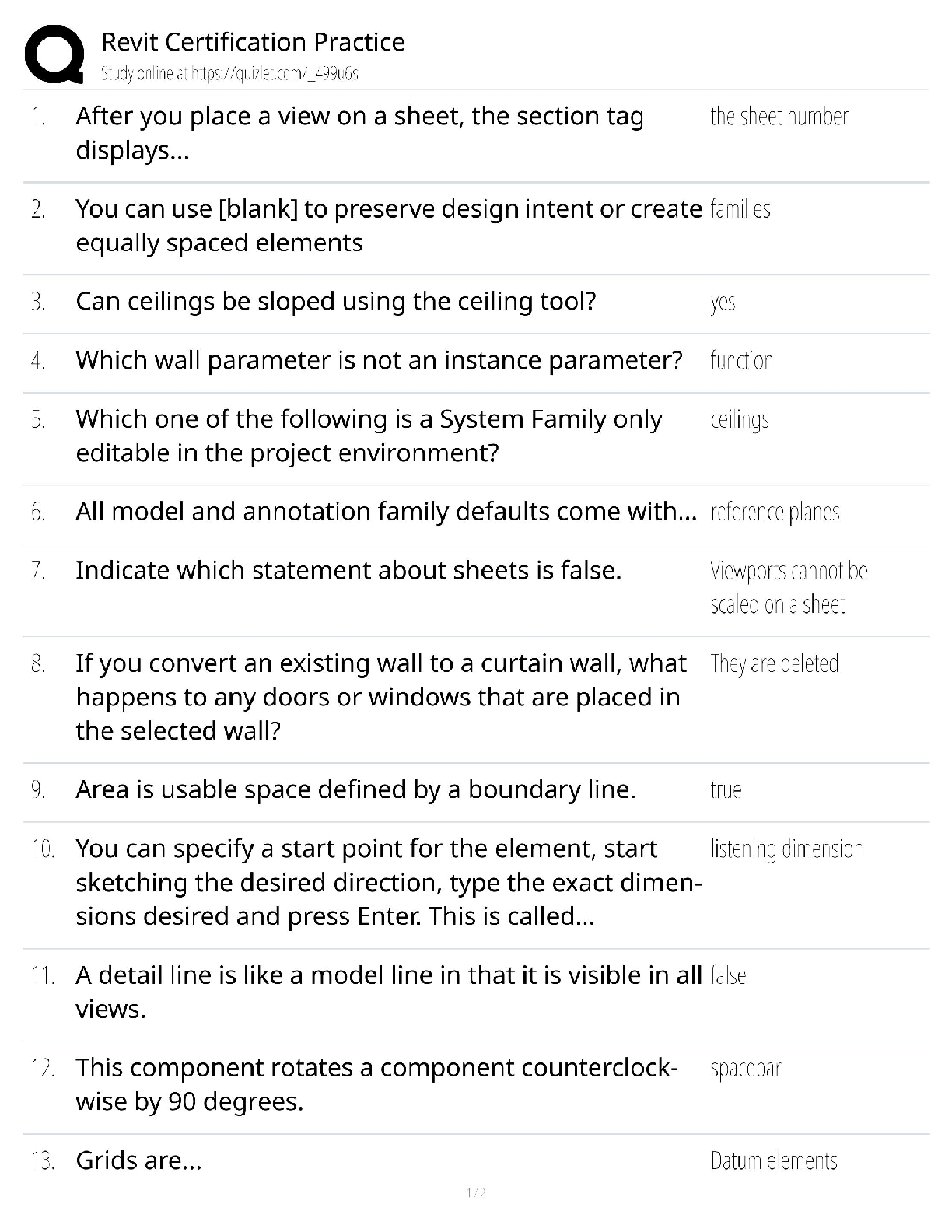Click the answer "the sheet number"

tap(779, 117)
